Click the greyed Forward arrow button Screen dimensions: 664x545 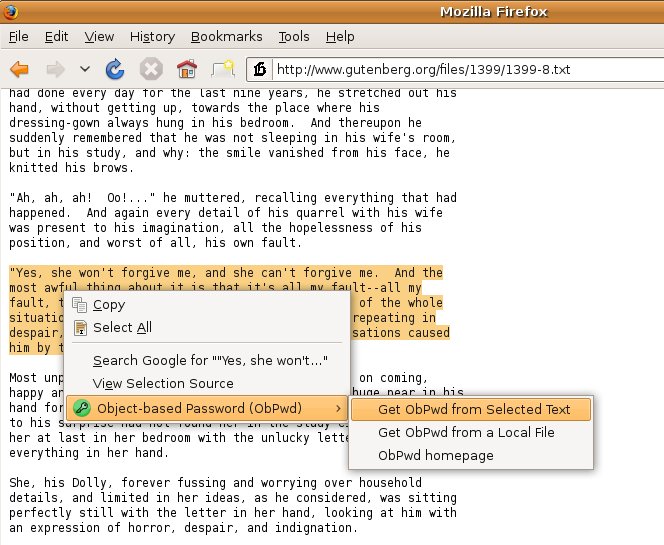[x=55, y=69]
